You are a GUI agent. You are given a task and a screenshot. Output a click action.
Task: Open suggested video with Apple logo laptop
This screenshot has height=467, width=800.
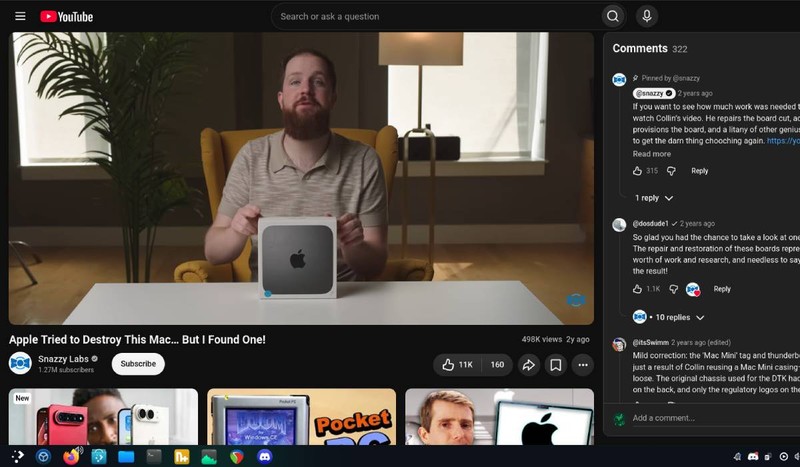pos(499,416)
